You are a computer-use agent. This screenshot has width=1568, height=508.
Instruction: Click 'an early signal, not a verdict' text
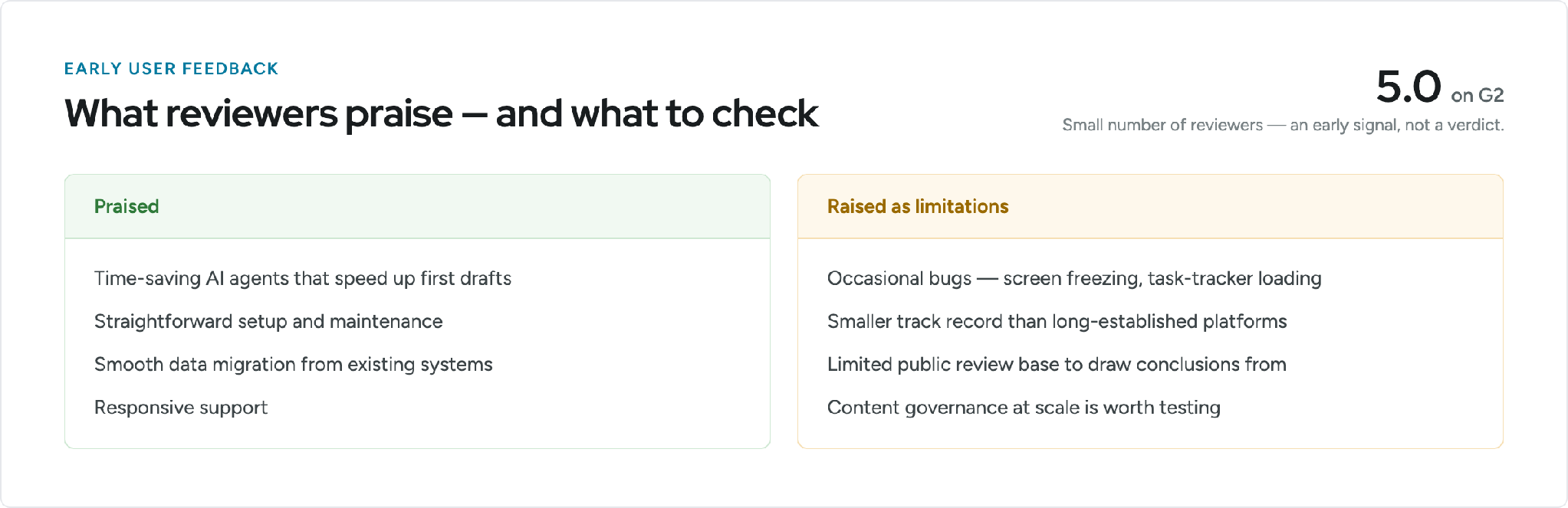pos(1397,125)
